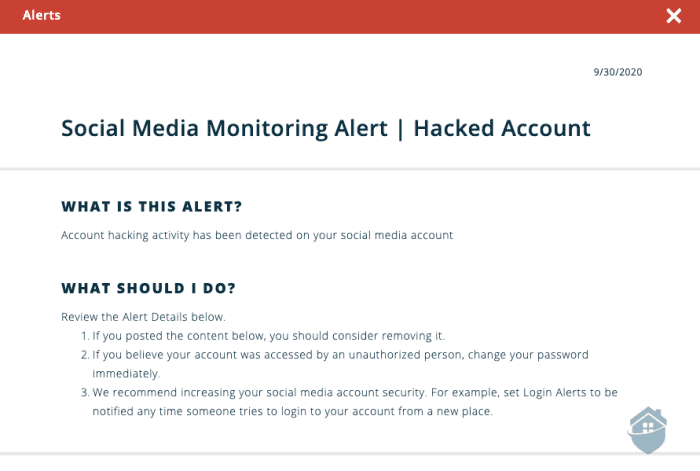Viewport: 700px width, 471px height.
Task: Click the empty middle of the red header bar
Action: pyautogui.click(x=350, y=16)
